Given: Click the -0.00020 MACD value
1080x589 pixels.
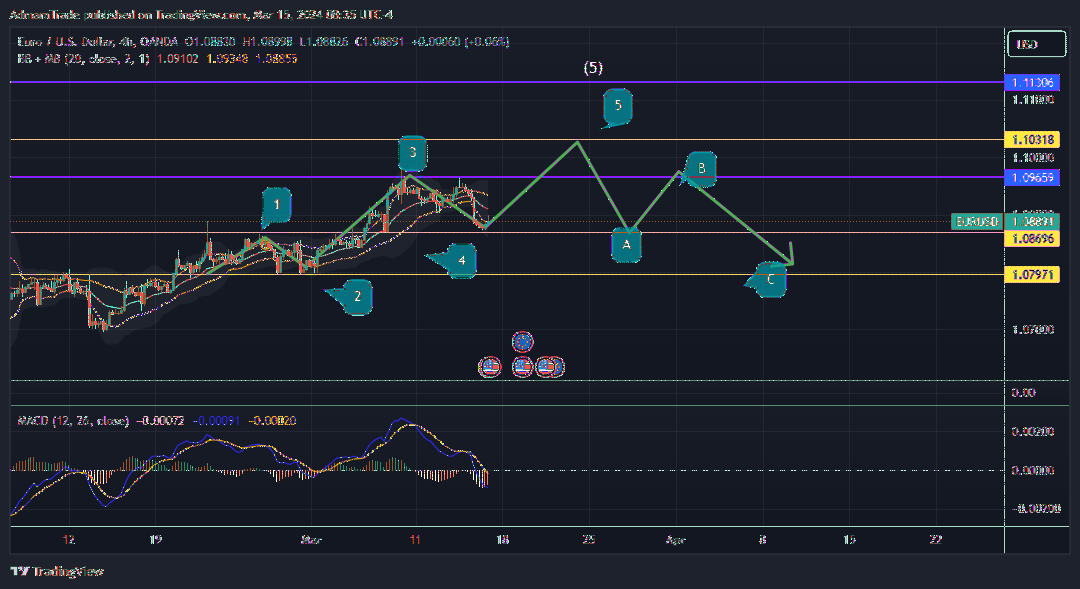Looking at the screenshot, I should pyautogui.click(x=272, y=421).
